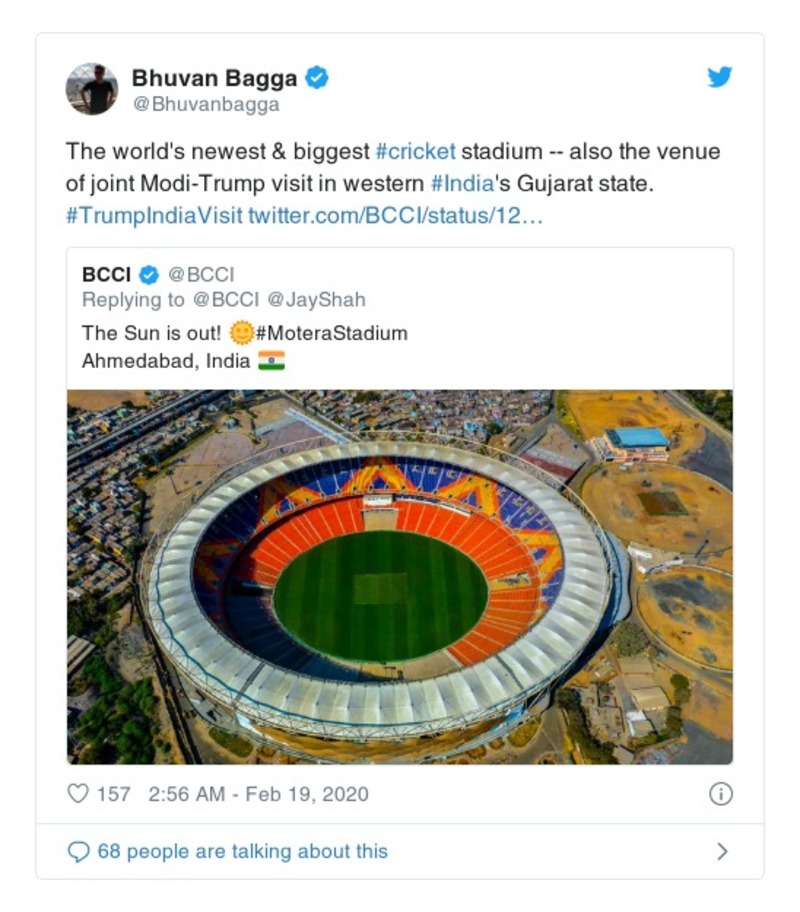Open "68 people are talking about this"
Screen dimensions: 800x912
(x=242, y=852)
